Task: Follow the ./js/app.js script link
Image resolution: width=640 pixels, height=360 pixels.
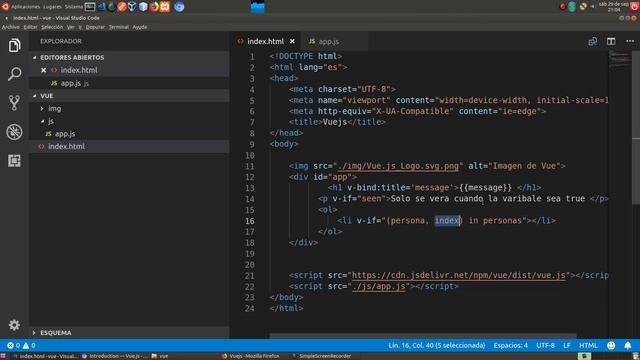Action: 379,287
